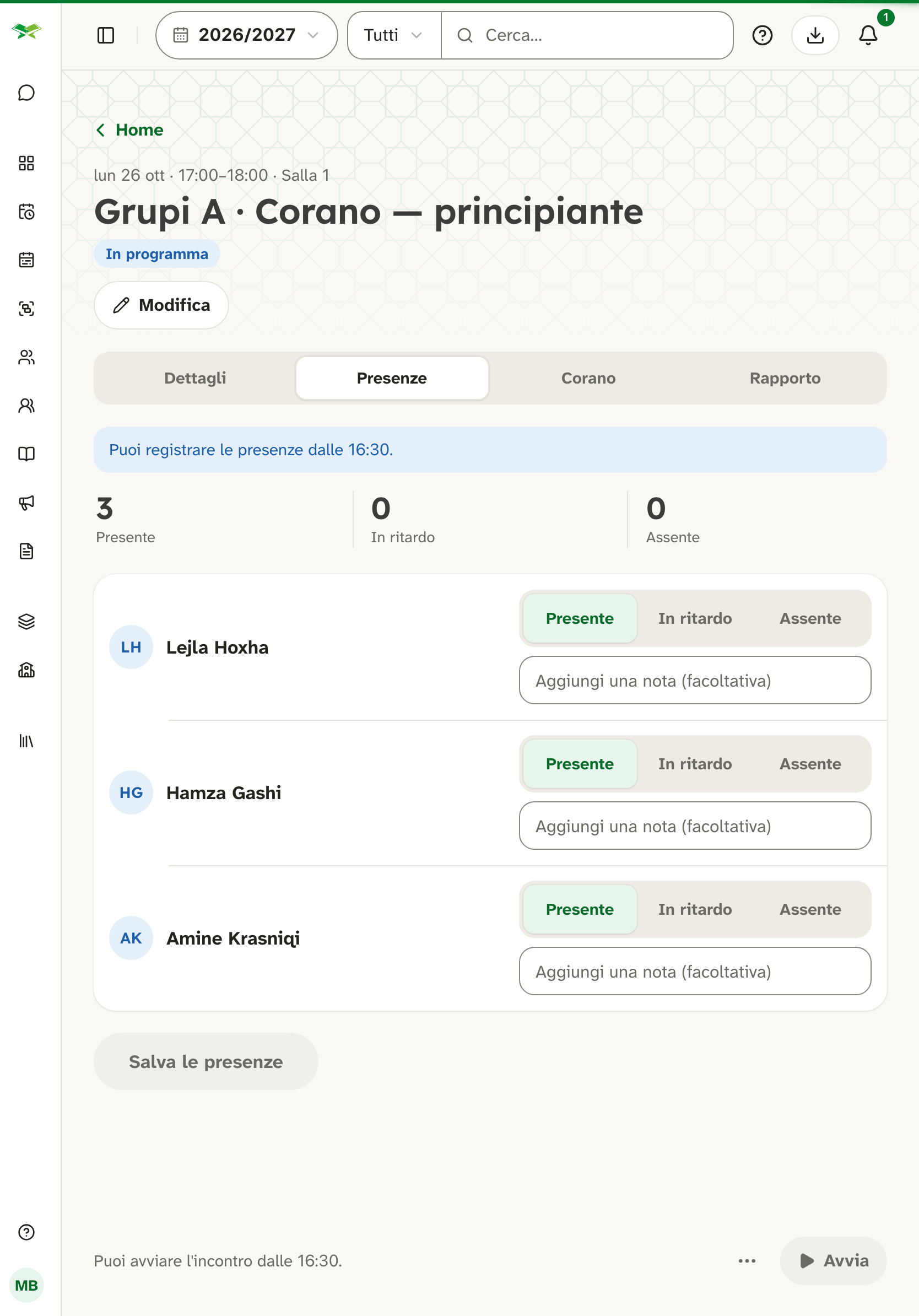Switch to the Rapporto tab
Viewport: 919px width, 1316px height.
pos(785,378)
